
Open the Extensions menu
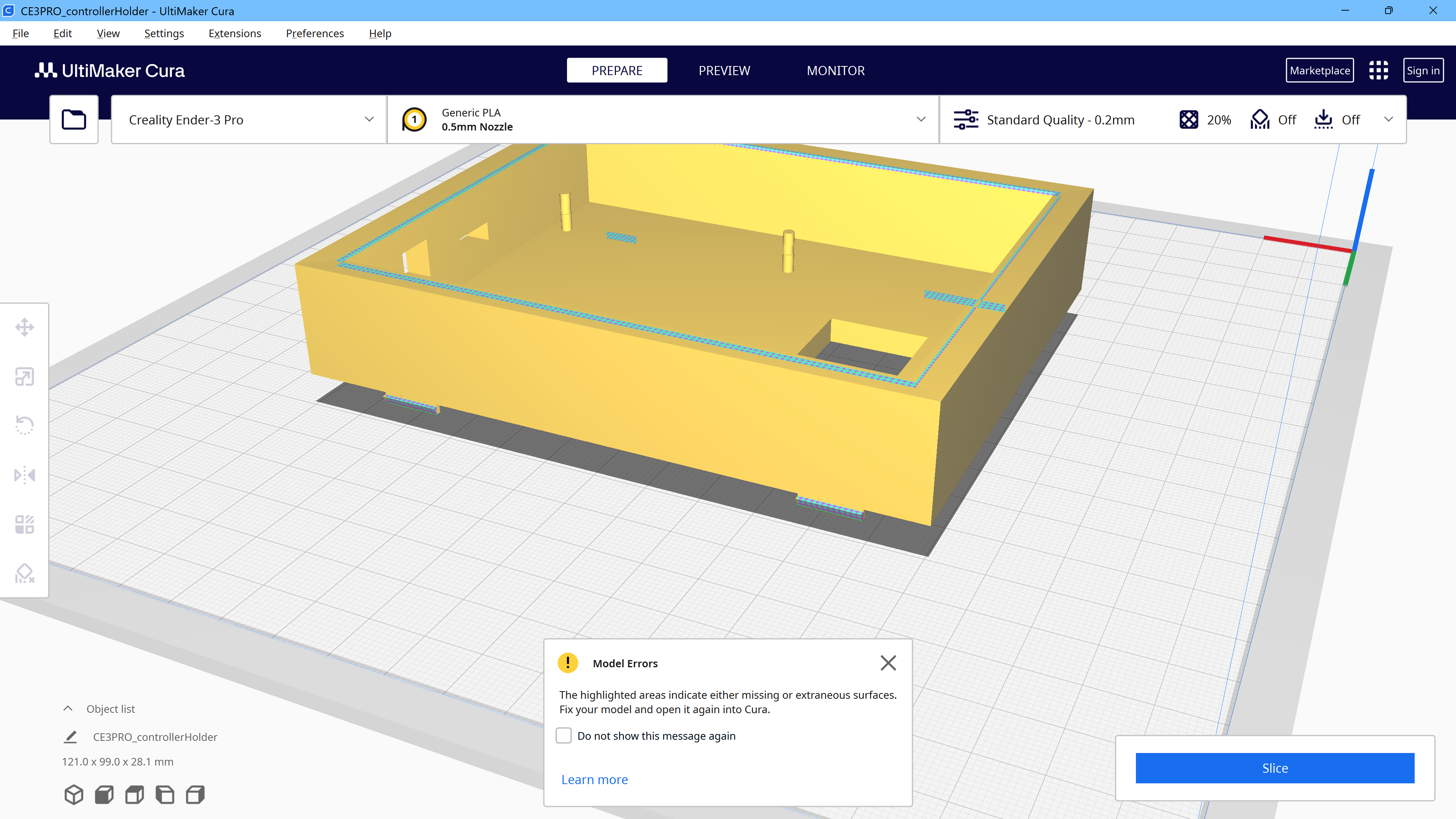[234, 33]
